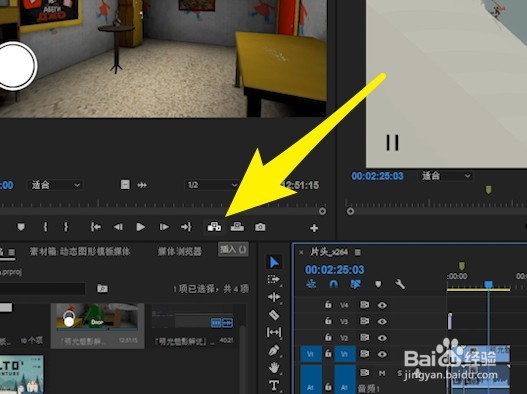Add a marker in the timeline panel
This screenshot has width=527, height=394.
pyautogui.click(x=378, y=284)
